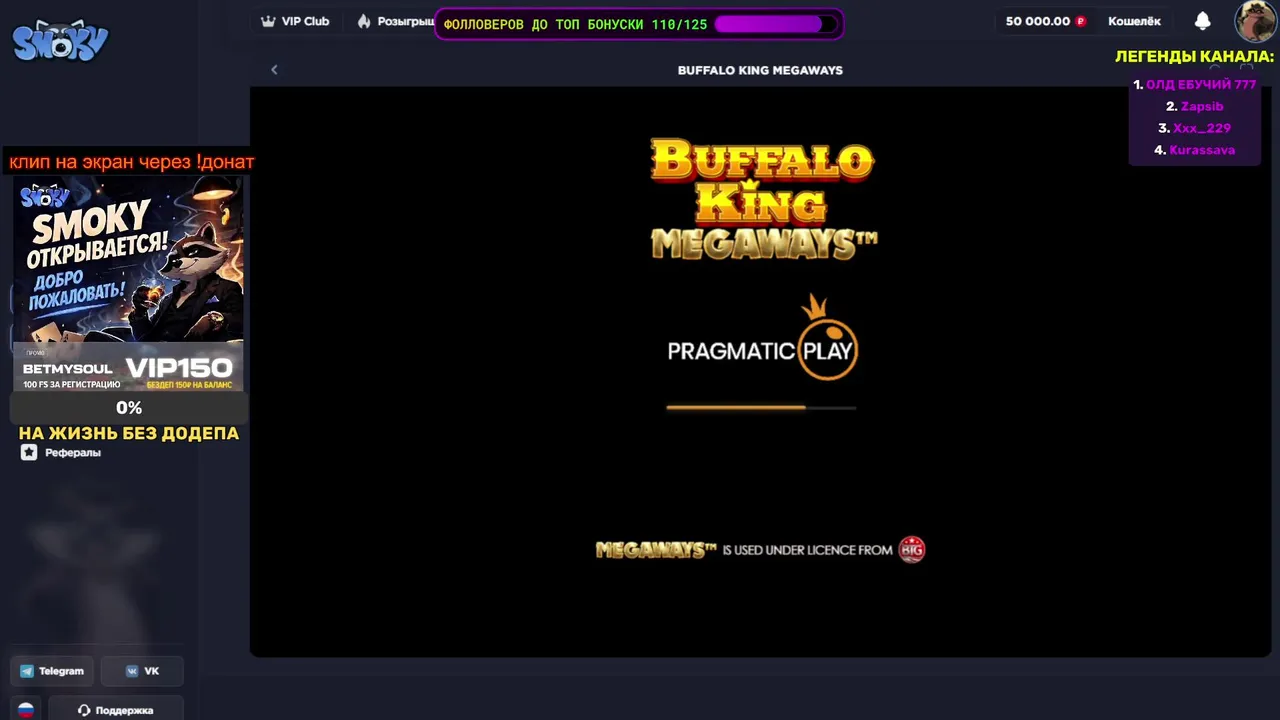This screenshot has height=720, width=1280.
Task: Open the Розыгрыш section
Action: [396, 21]
